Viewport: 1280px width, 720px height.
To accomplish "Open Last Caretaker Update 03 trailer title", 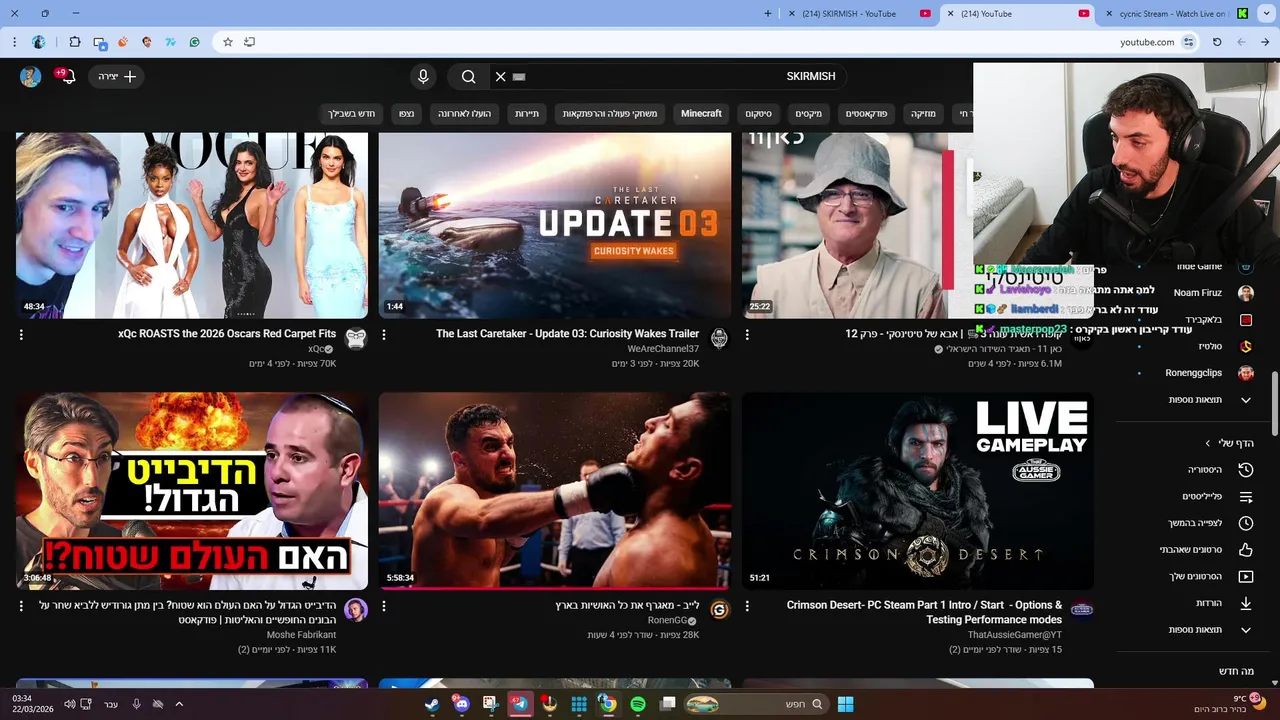I will click(567, 334).
